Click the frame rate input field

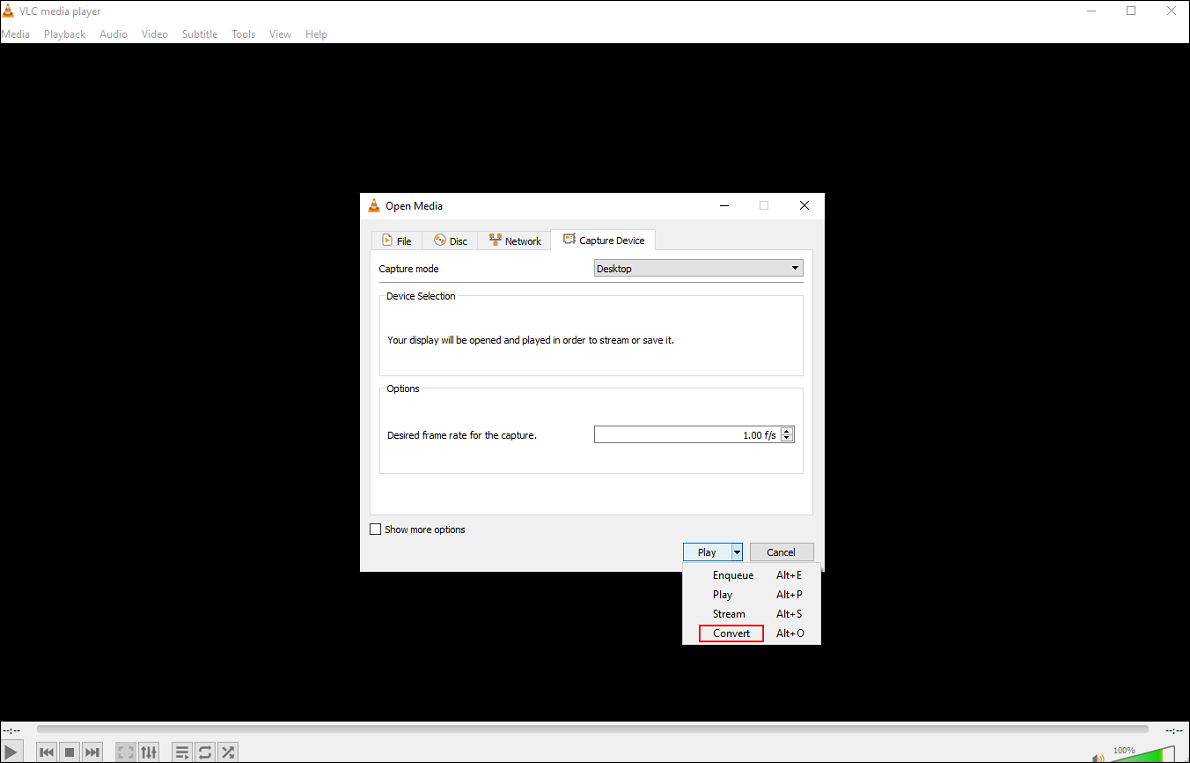[685, 433]
